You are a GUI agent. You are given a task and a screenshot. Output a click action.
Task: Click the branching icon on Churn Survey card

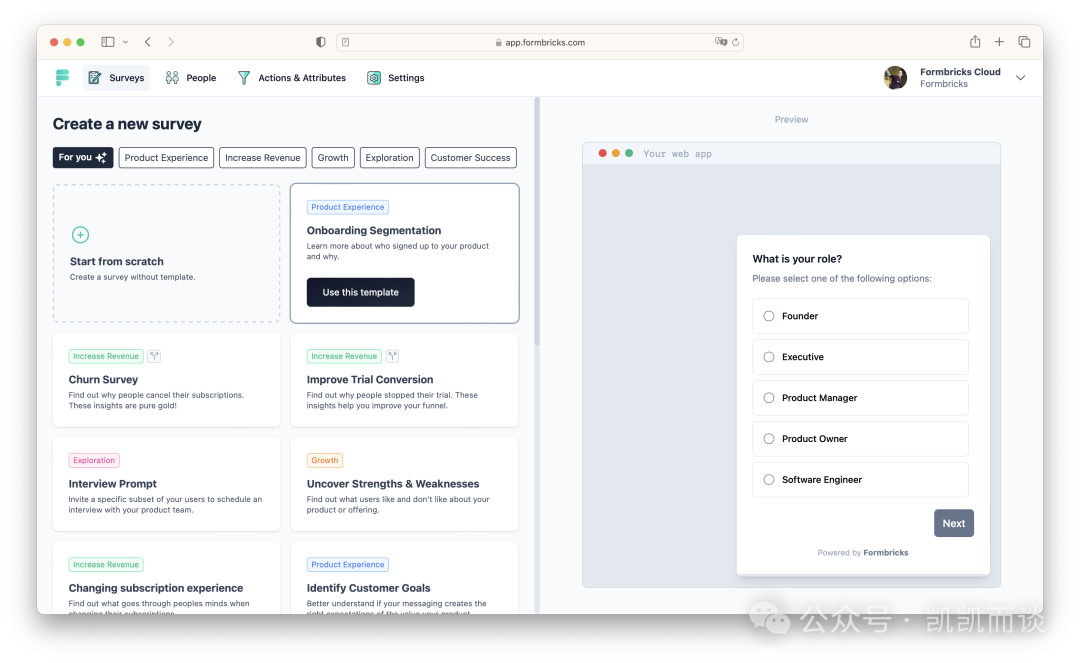click(154, 356)
